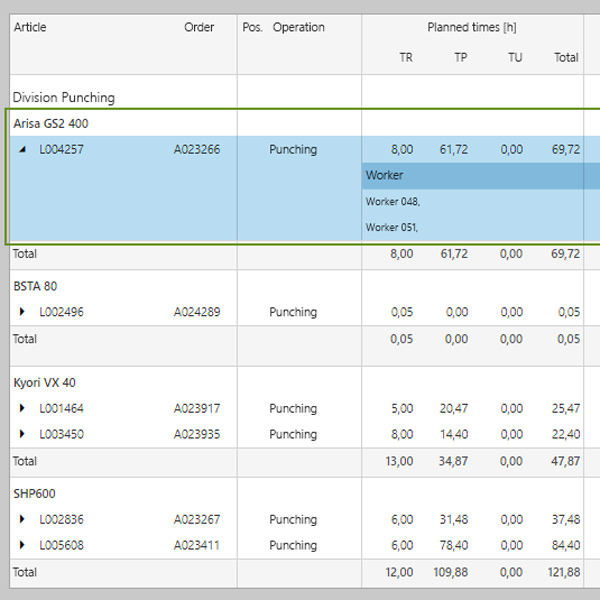This screenshot has height=600, width=600.
Task: Collapse the expanded L004257 row
Action: 23,150
